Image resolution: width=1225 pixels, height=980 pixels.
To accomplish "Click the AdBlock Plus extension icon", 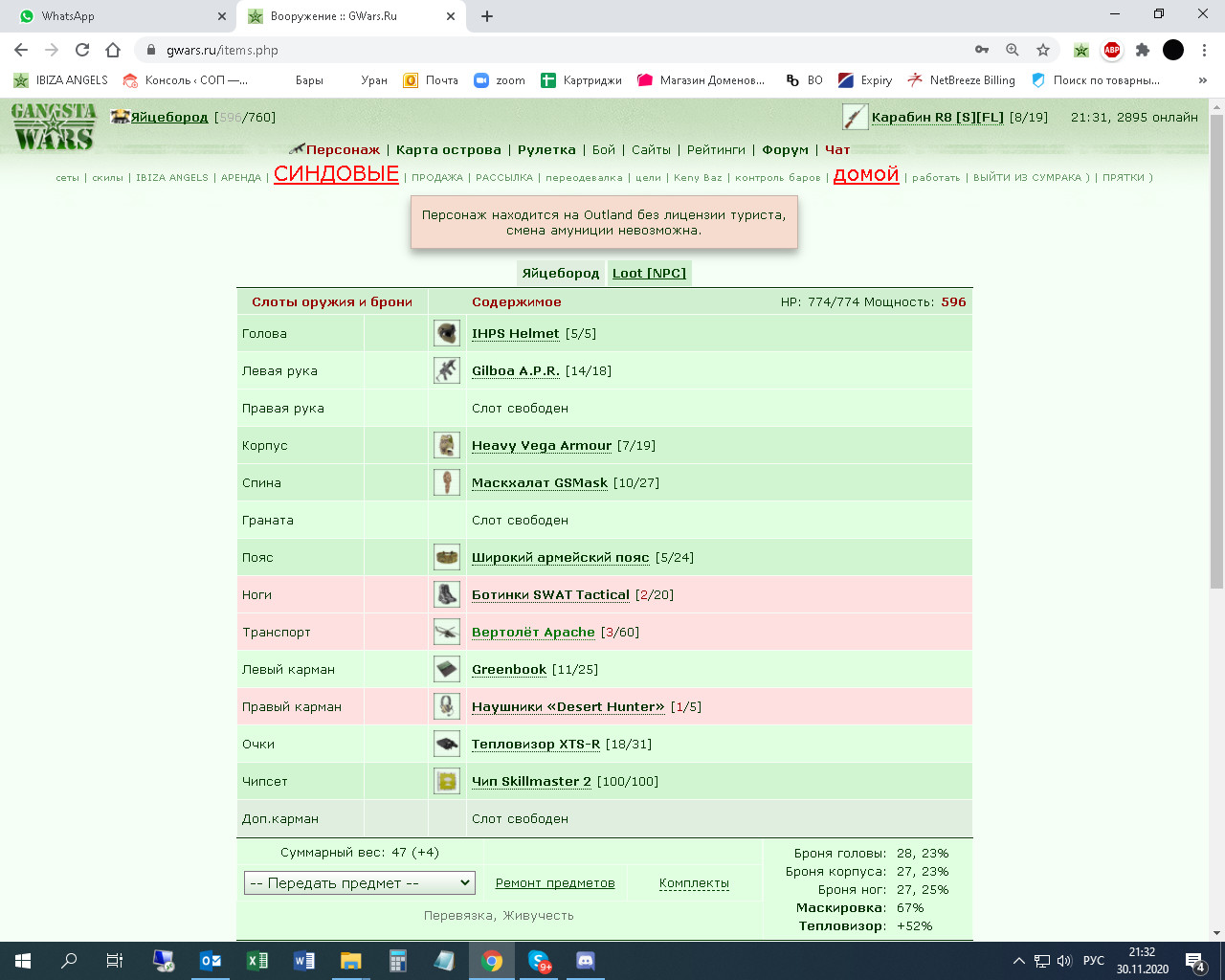I will (x=1111, y=50).
